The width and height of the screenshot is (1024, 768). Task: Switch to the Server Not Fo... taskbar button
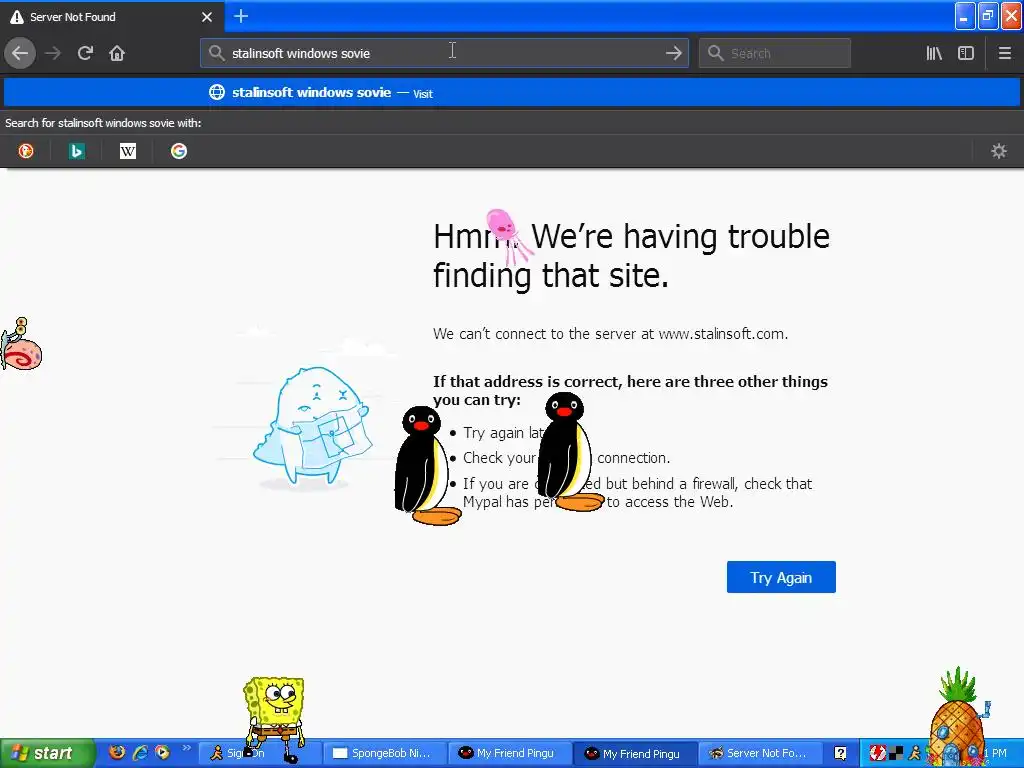[762, 753]
